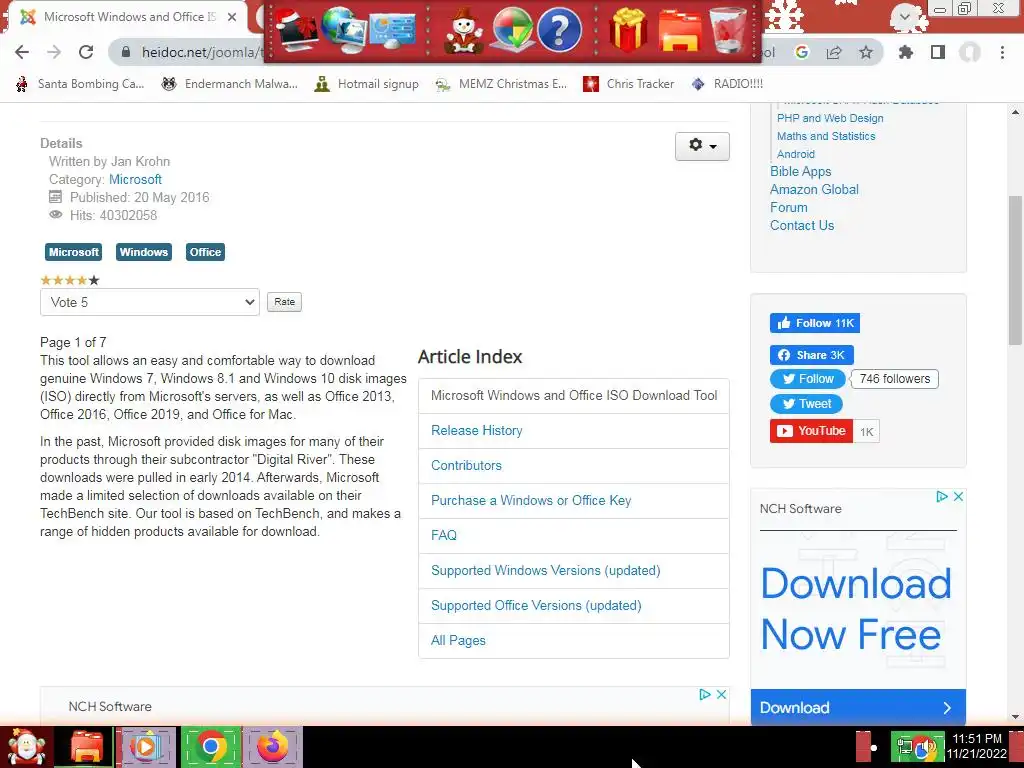Open the gear options dropdown
Viewport: 1024px width, 768px height.
pos(702,146)
